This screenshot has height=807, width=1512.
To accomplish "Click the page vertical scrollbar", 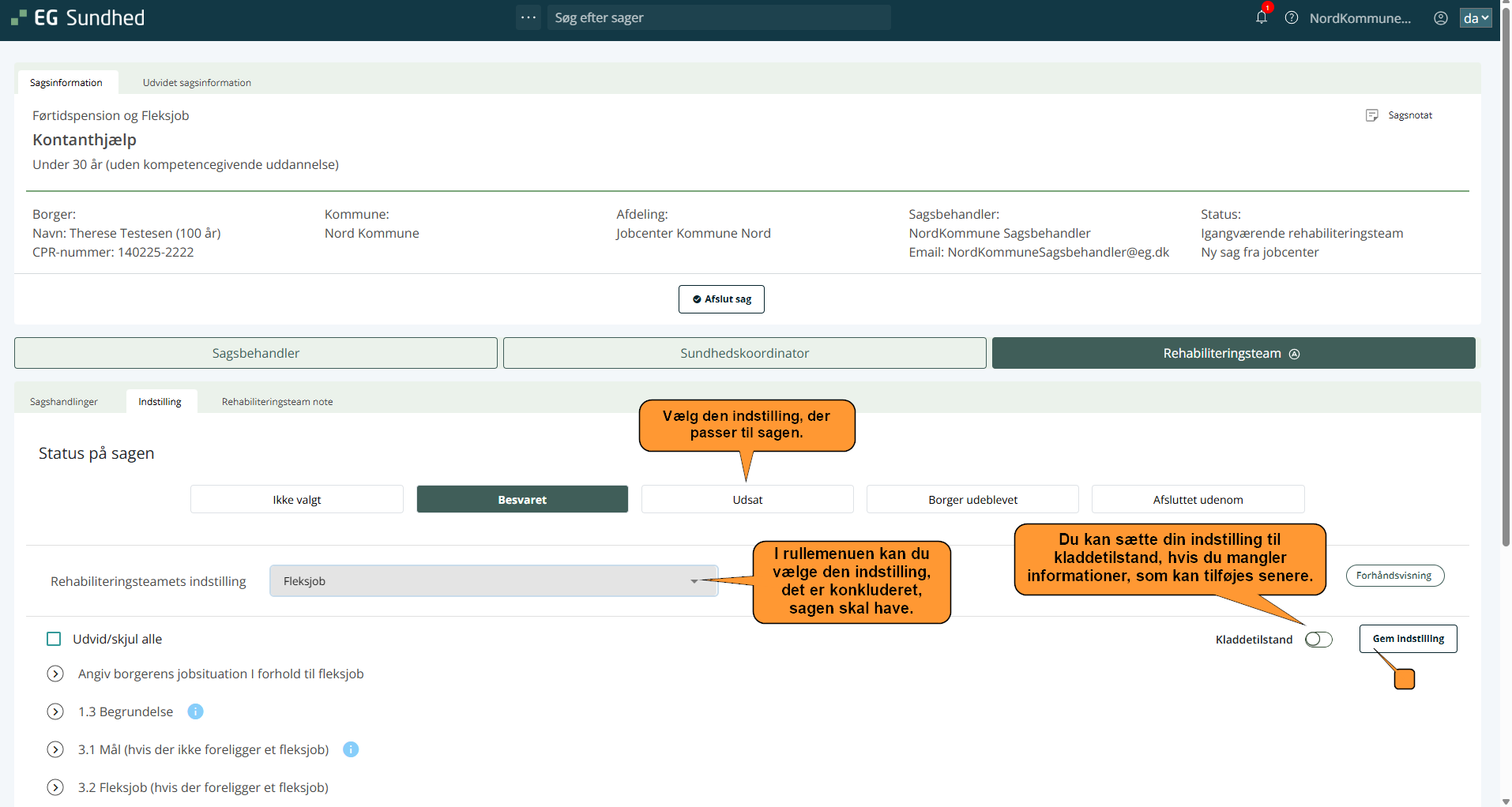I will 1506,316.
